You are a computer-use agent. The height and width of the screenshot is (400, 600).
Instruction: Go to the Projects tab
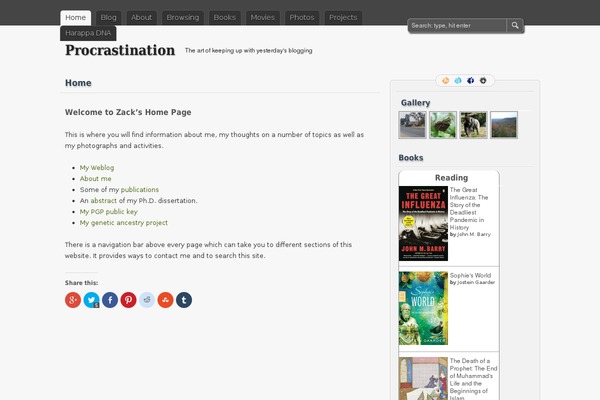click(x=343, y=18)
